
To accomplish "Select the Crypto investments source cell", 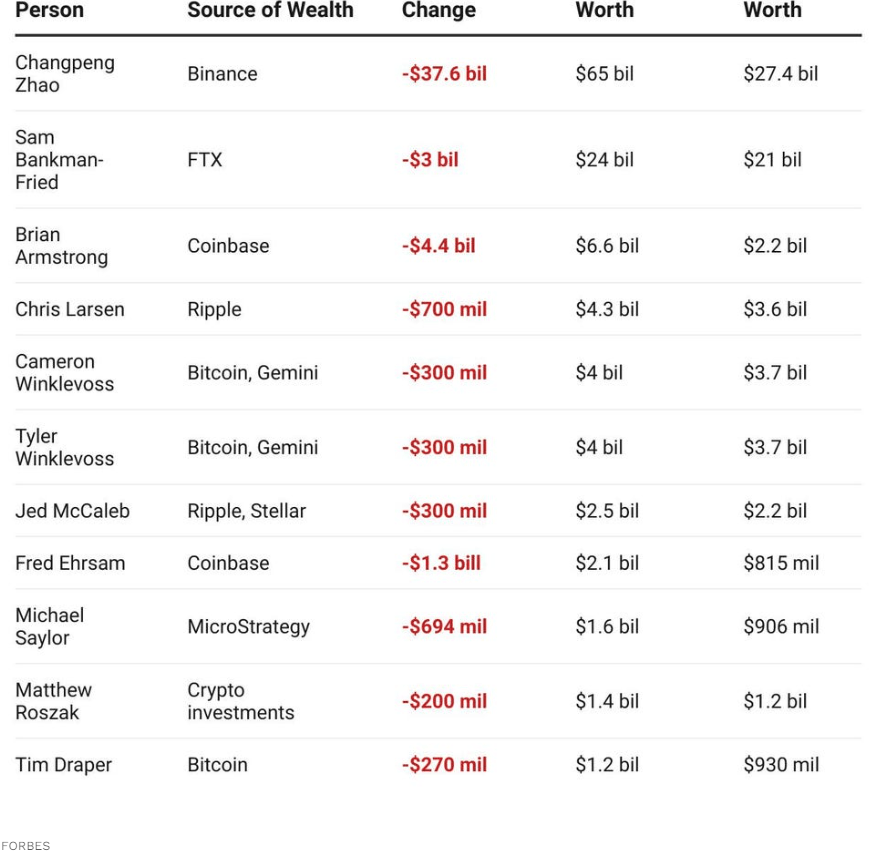I will [241, 701].
